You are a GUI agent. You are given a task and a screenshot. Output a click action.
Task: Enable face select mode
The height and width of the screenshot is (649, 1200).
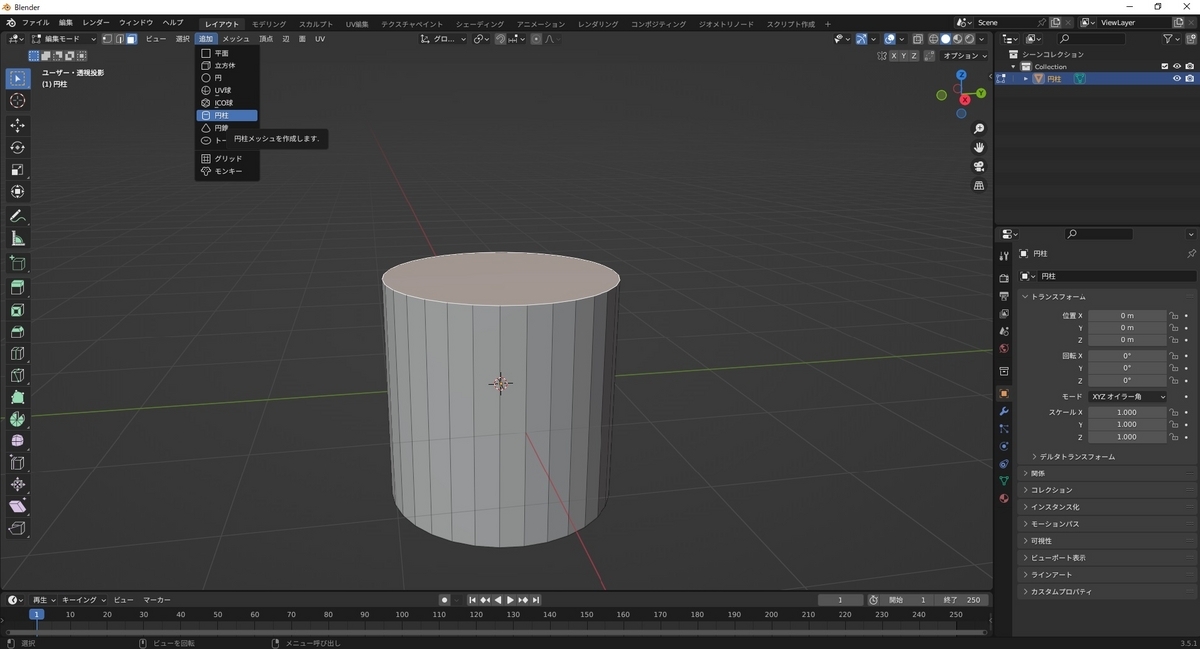point(131,39)
